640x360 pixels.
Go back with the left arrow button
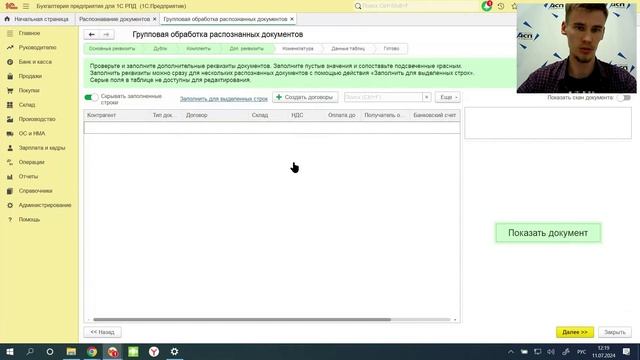coord(91,35)
